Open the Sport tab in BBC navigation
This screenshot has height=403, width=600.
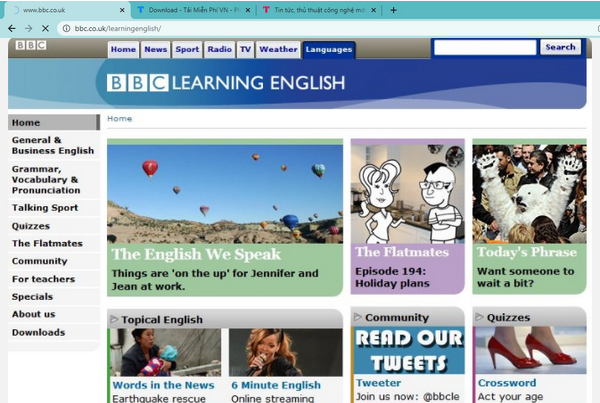187,49
